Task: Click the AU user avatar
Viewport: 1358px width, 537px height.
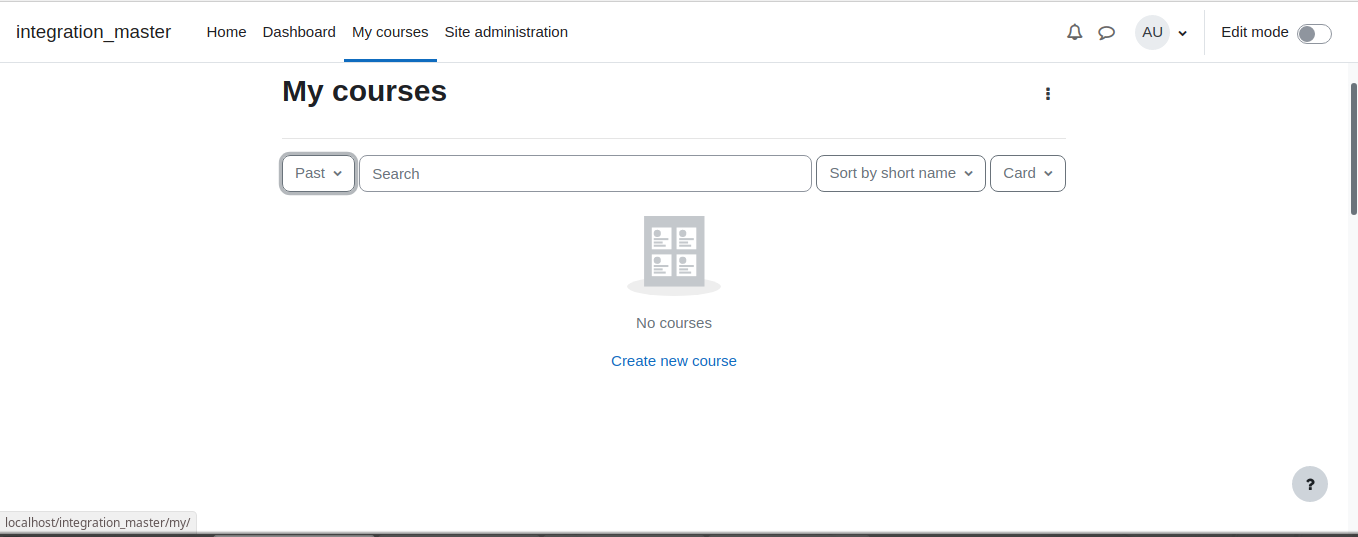Action: point(1152,32)
